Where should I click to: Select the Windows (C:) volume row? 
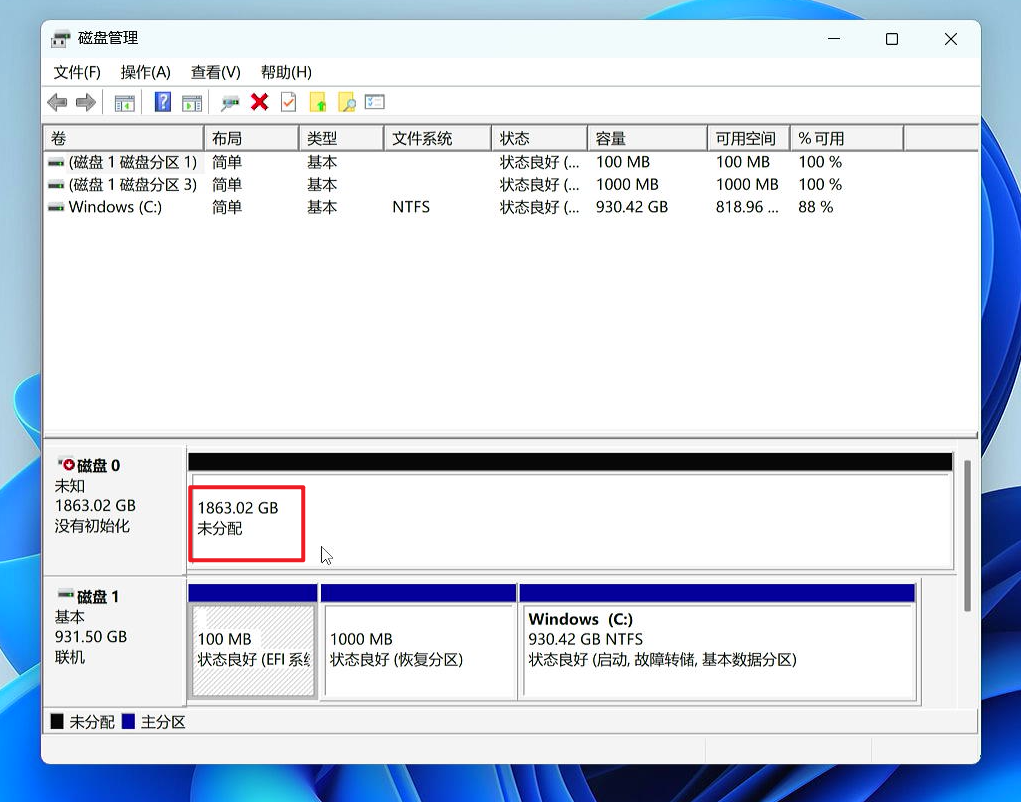click(510, 207)
